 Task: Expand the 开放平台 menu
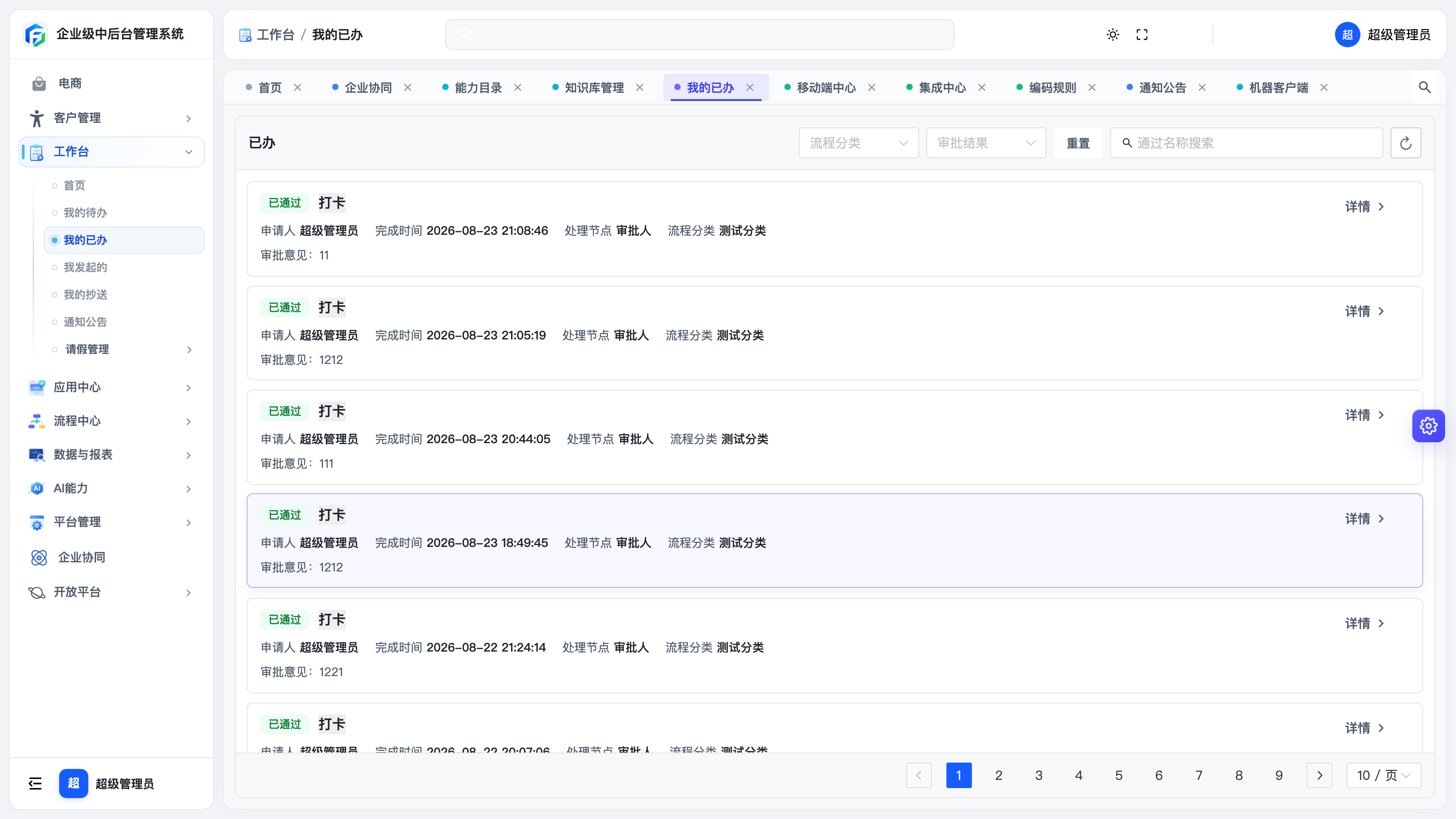[x=189, y=593]
